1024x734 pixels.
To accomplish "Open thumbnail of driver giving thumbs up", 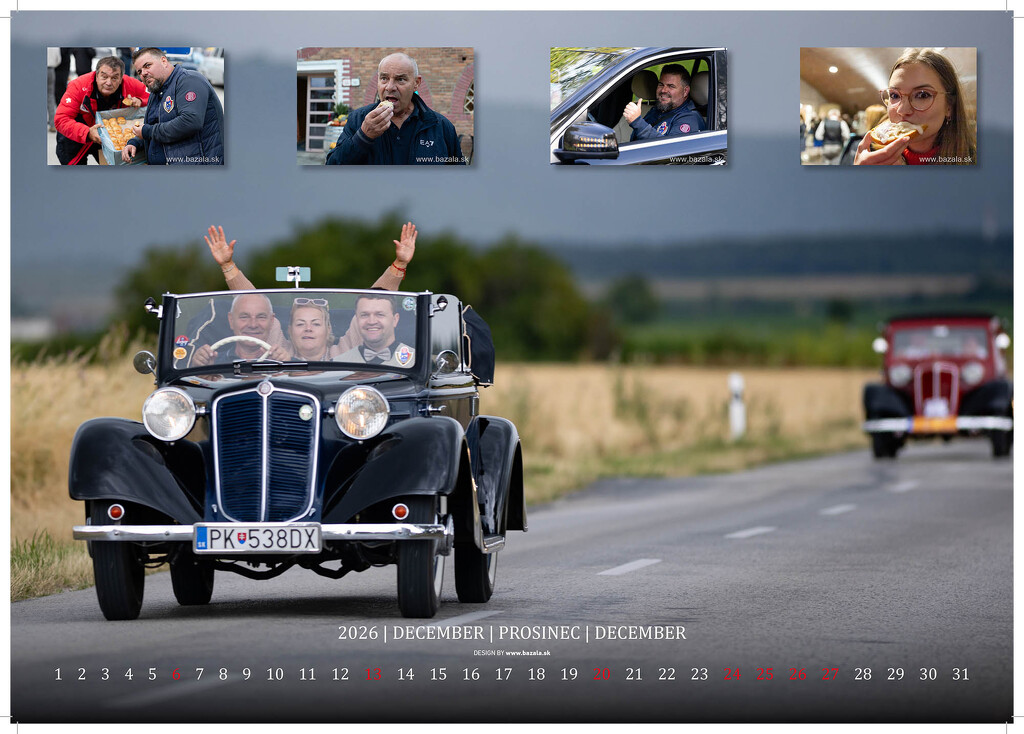I will coord(638,106).
